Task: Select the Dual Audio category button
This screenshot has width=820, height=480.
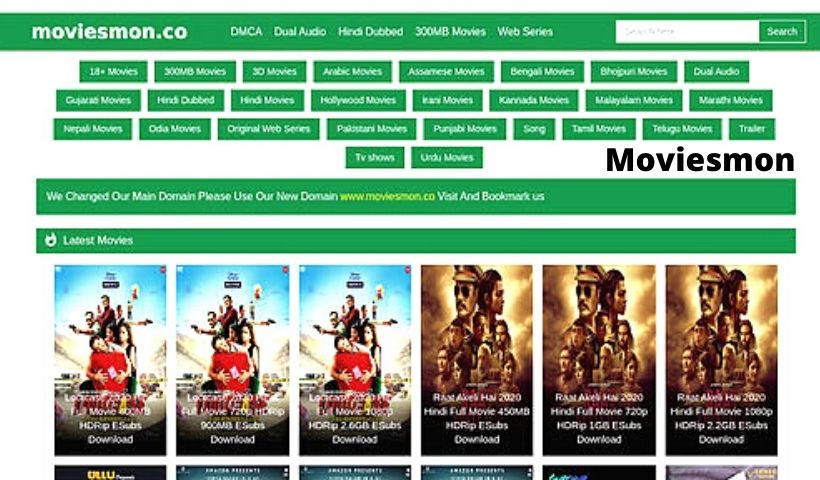Action: click(x=716, y=72)
